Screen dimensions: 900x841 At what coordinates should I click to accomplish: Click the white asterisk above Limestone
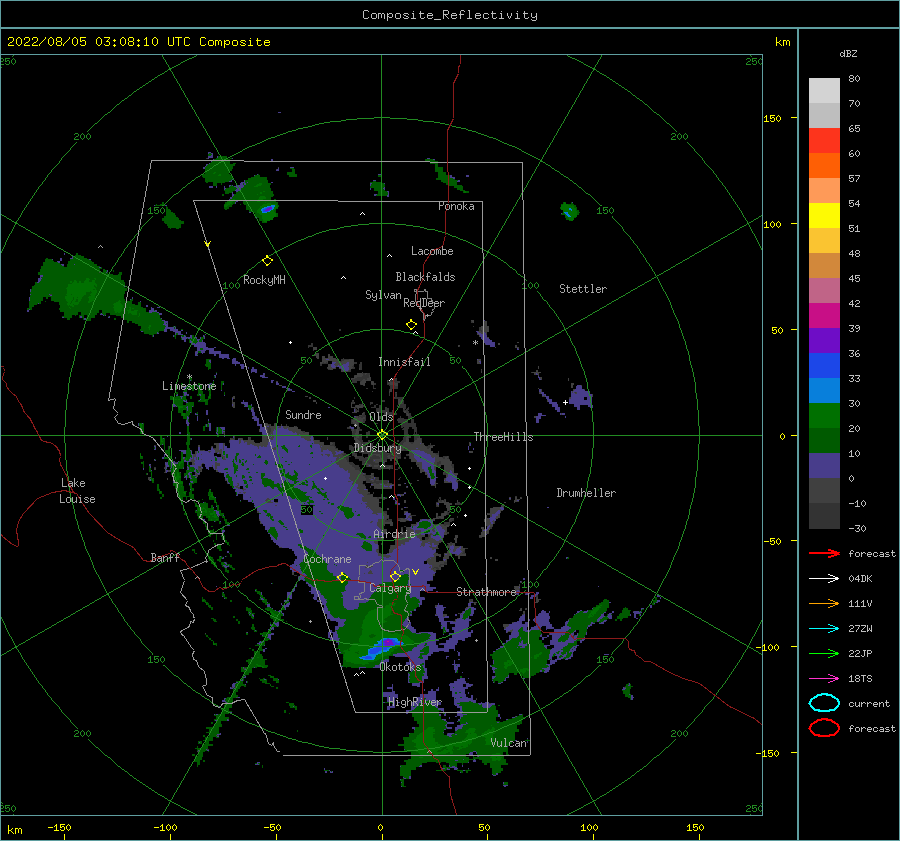click(189, 377)
